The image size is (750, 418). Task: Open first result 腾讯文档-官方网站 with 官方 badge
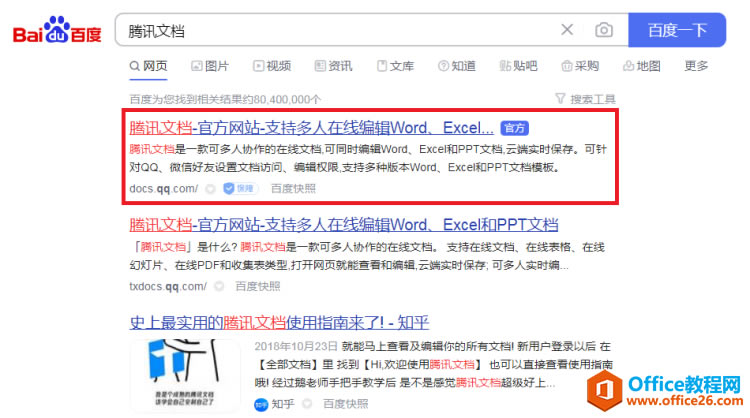coord(311,128)
